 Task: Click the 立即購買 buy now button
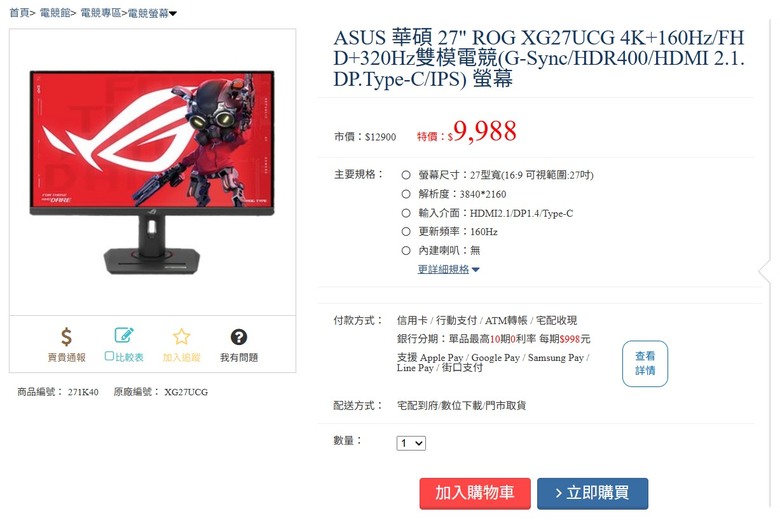click(592, 493)
